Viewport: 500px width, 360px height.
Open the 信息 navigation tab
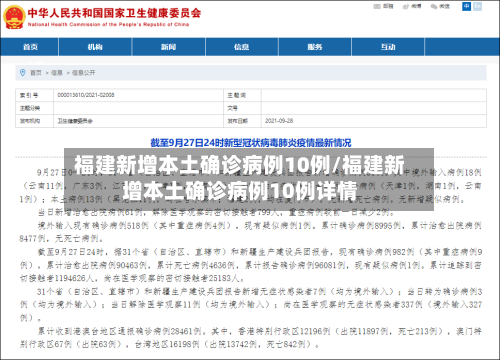tap(242, 47)
